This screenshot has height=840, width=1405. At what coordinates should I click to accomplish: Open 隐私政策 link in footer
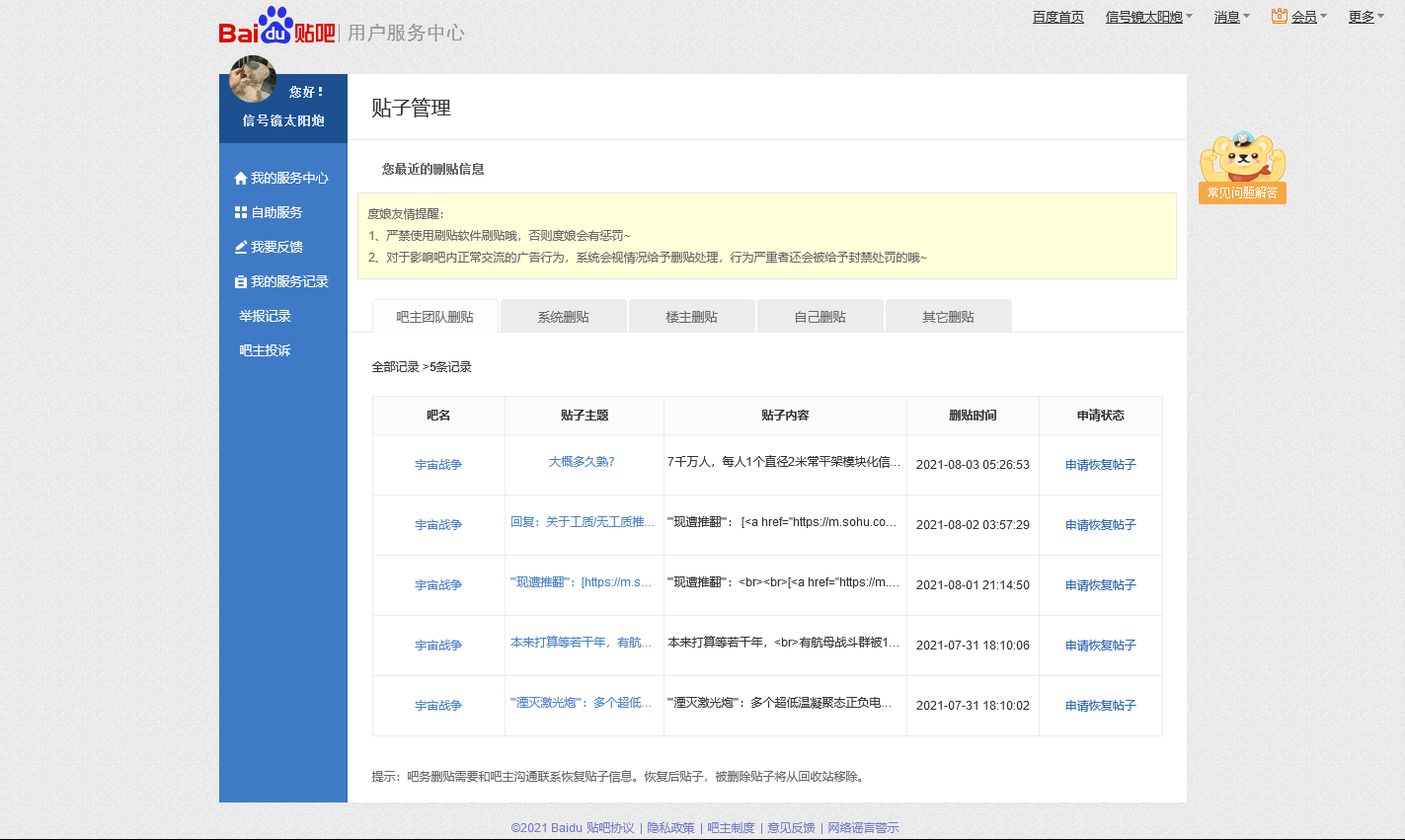pyautogui.click(x=670, y=828)
